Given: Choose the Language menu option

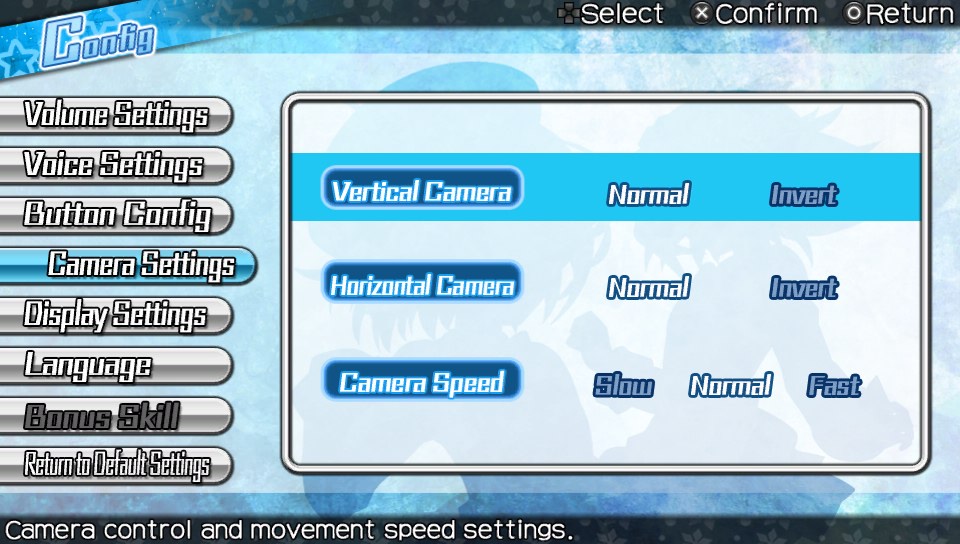Looking at the screenshot, I should [x=116, y=365].
